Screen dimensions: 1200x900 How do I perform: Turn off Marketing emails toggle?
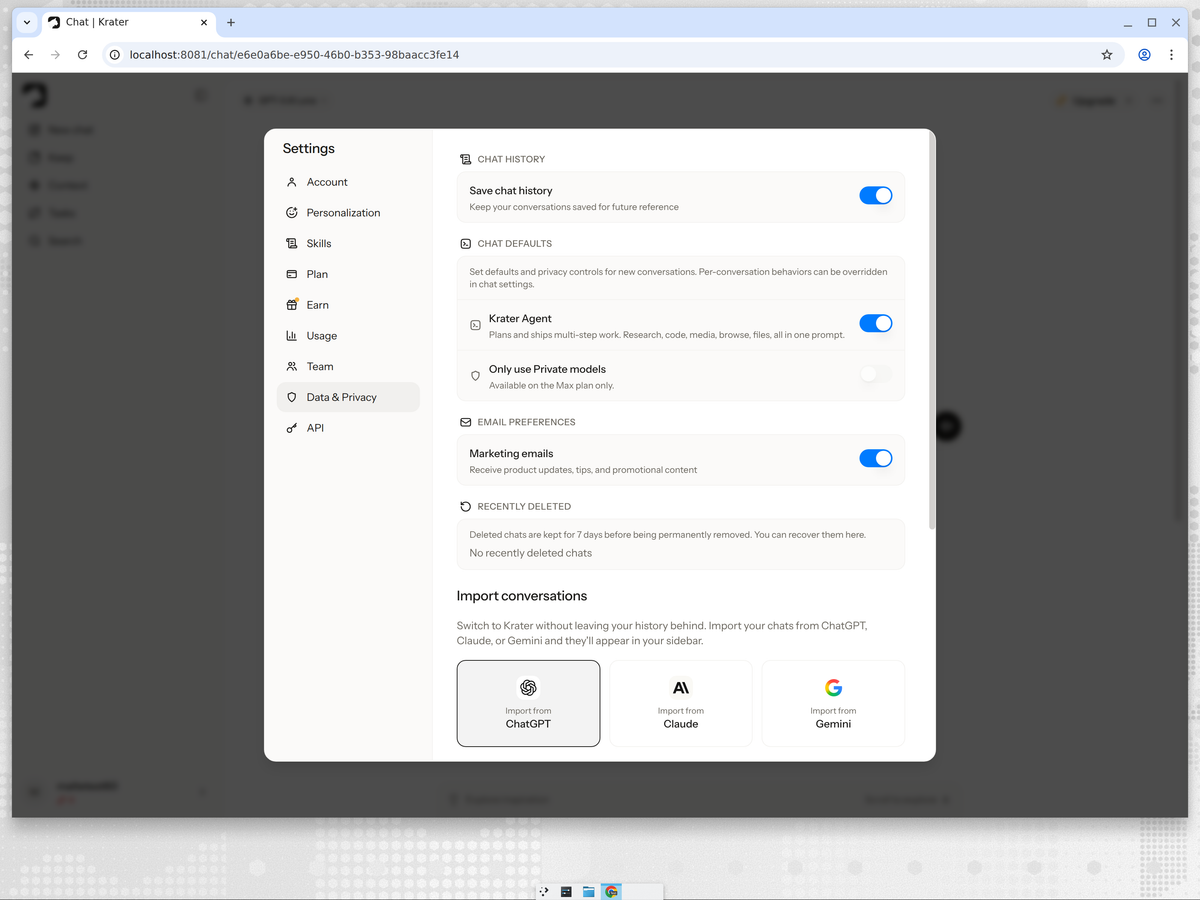tap(876, 458)
